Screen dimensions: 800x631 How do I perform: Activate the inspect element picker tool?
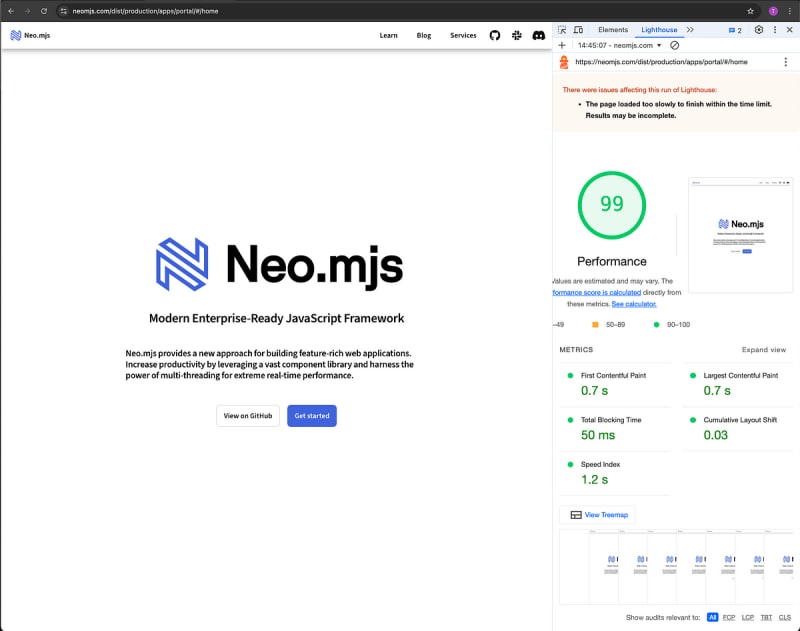pyautogui.click(x=563, y=30)
